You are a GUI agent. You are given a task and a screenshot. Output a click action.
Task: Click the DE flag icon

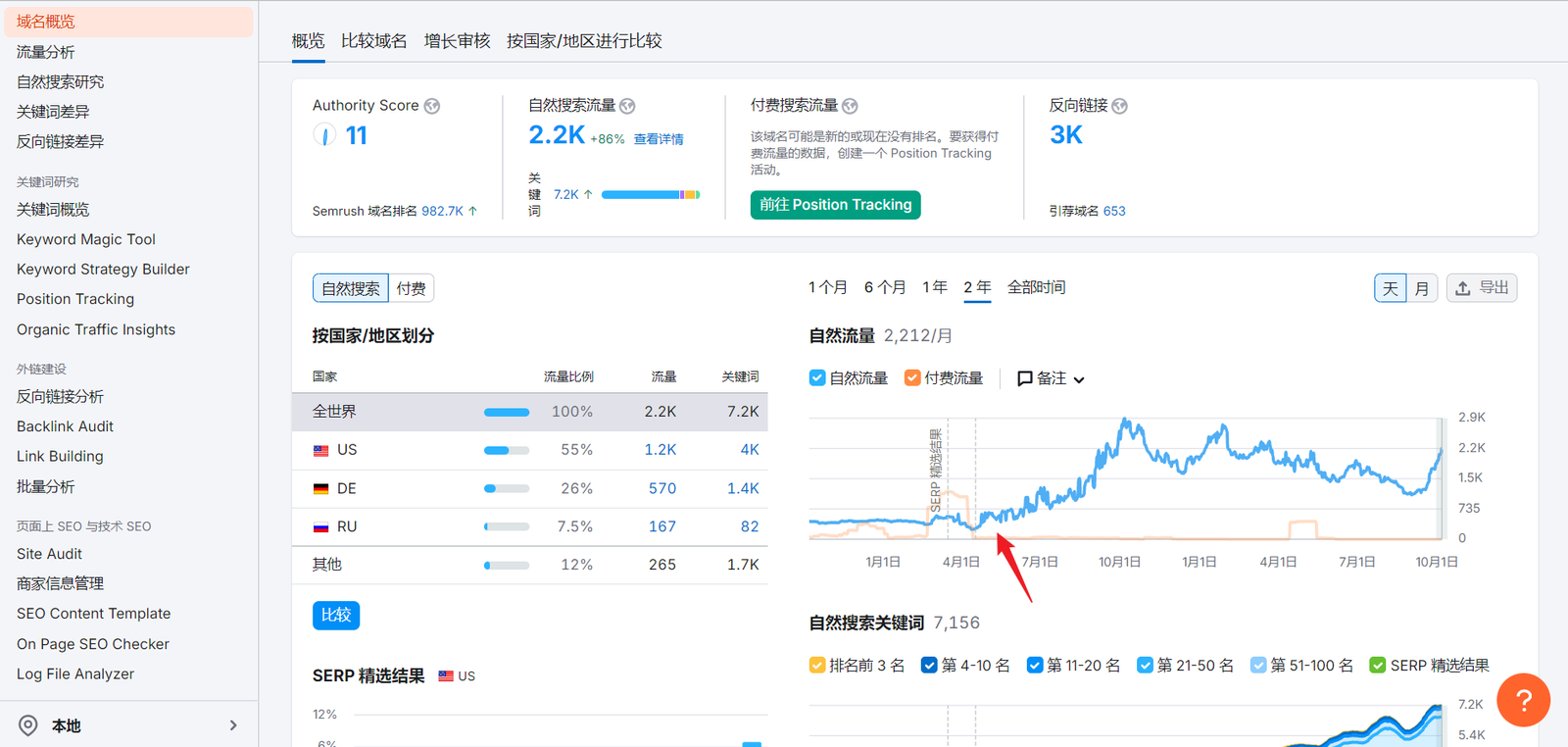[320, 488]
